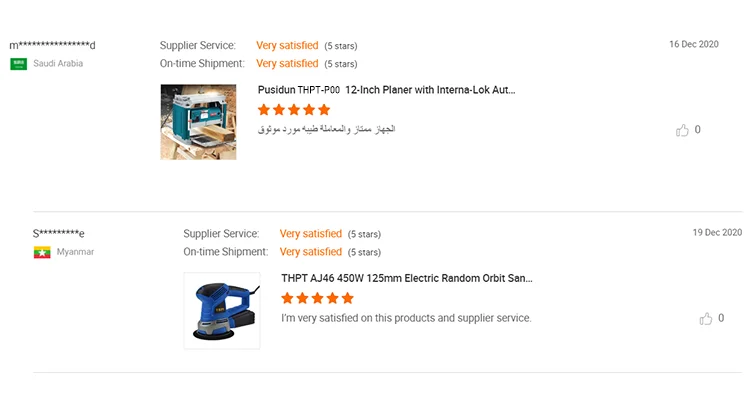The height and width of the screenshot is (400, 750).
Task: Click the Saudi Arabia flag icon
Action: click(18, 64)
